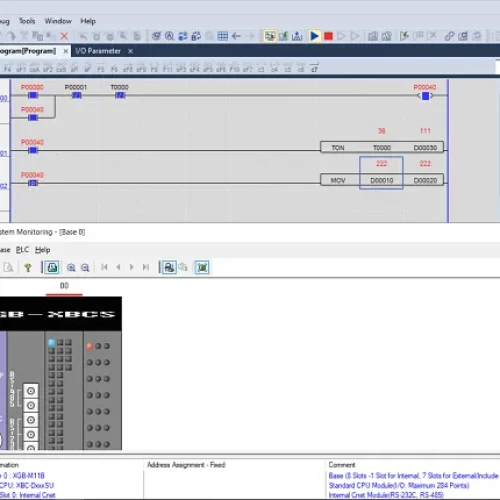Toggle the highlighted PLC module view icon
500x500 pixels.
pyautogui.click(x=52, y=267)
